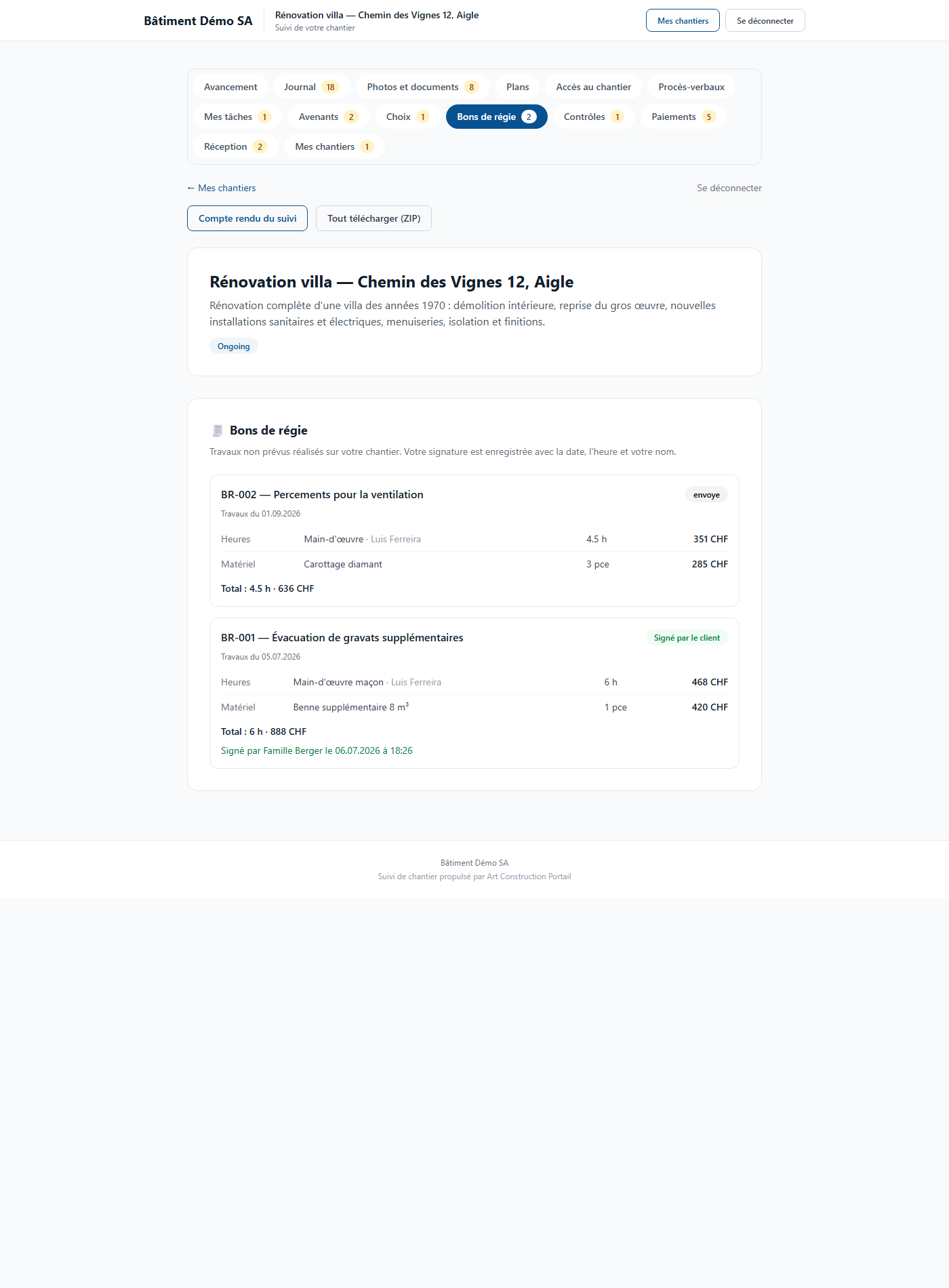
Task: Click Benne supplémentaire 8 m³ row text
Action: tap(351, 707)
